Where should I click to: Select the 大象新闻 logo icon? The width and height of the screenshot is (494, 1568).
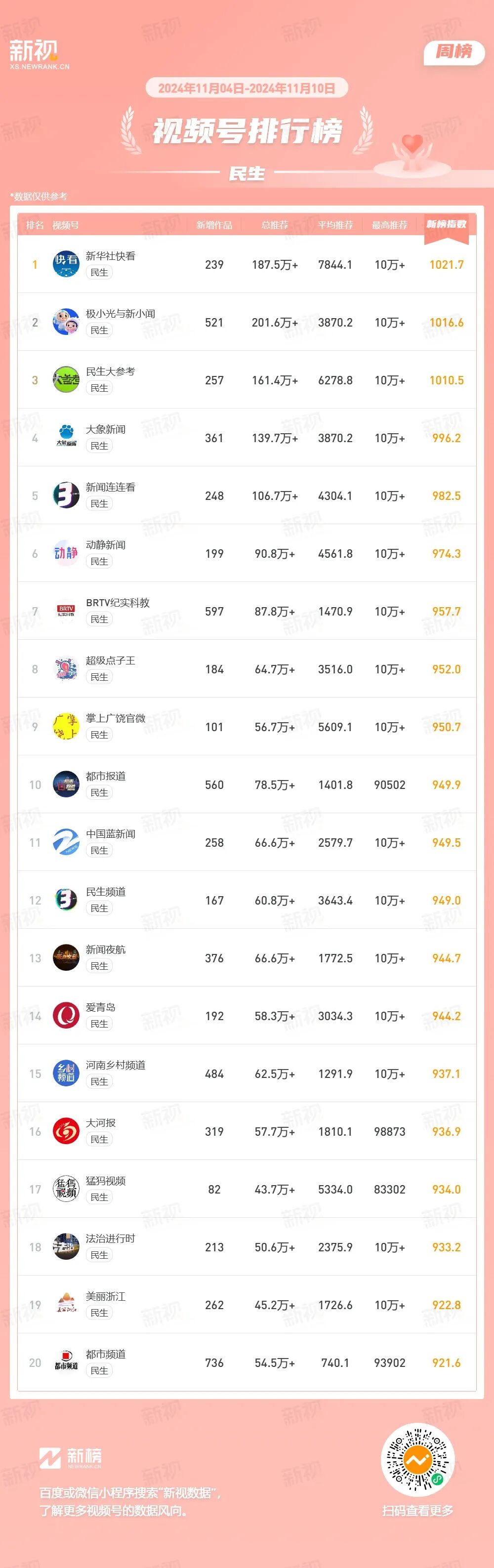point(66,438)
